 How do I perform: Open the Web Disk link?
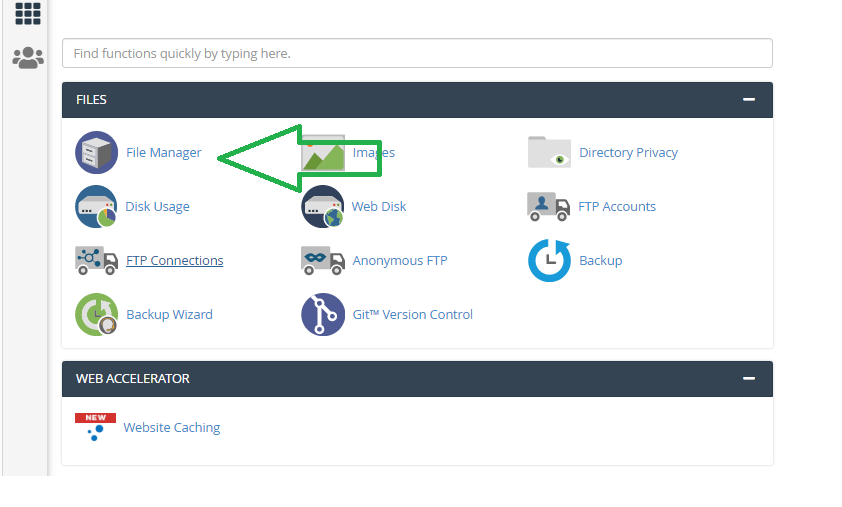click(x=379, y=207)
